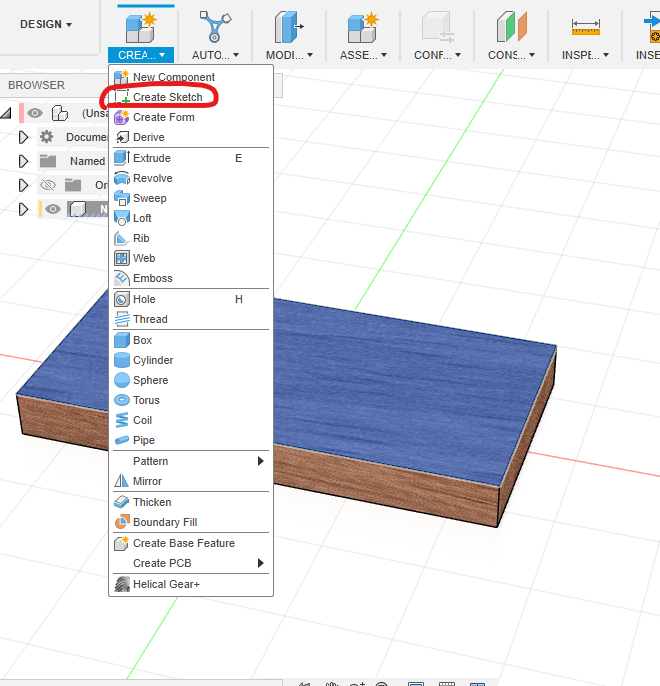Expand the Named Views tree node
This screenshot has width=660, height=686.
pyautogui.click(x=23, y=161)
